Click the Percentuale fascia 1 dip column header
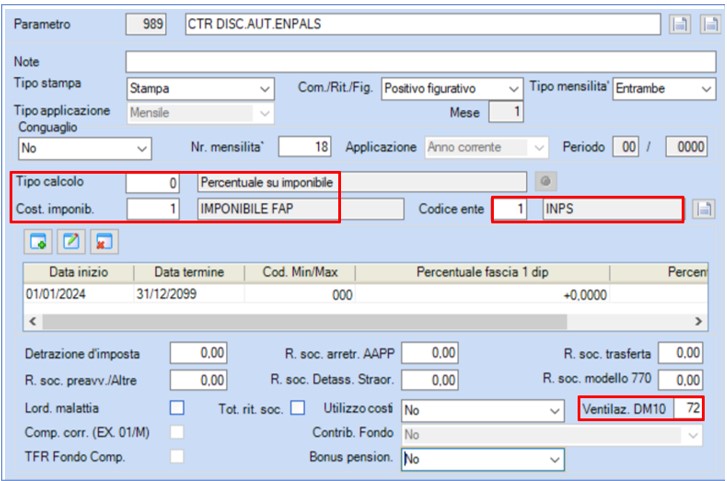Viewport: 727px width, 481px height. coord(482,272)
